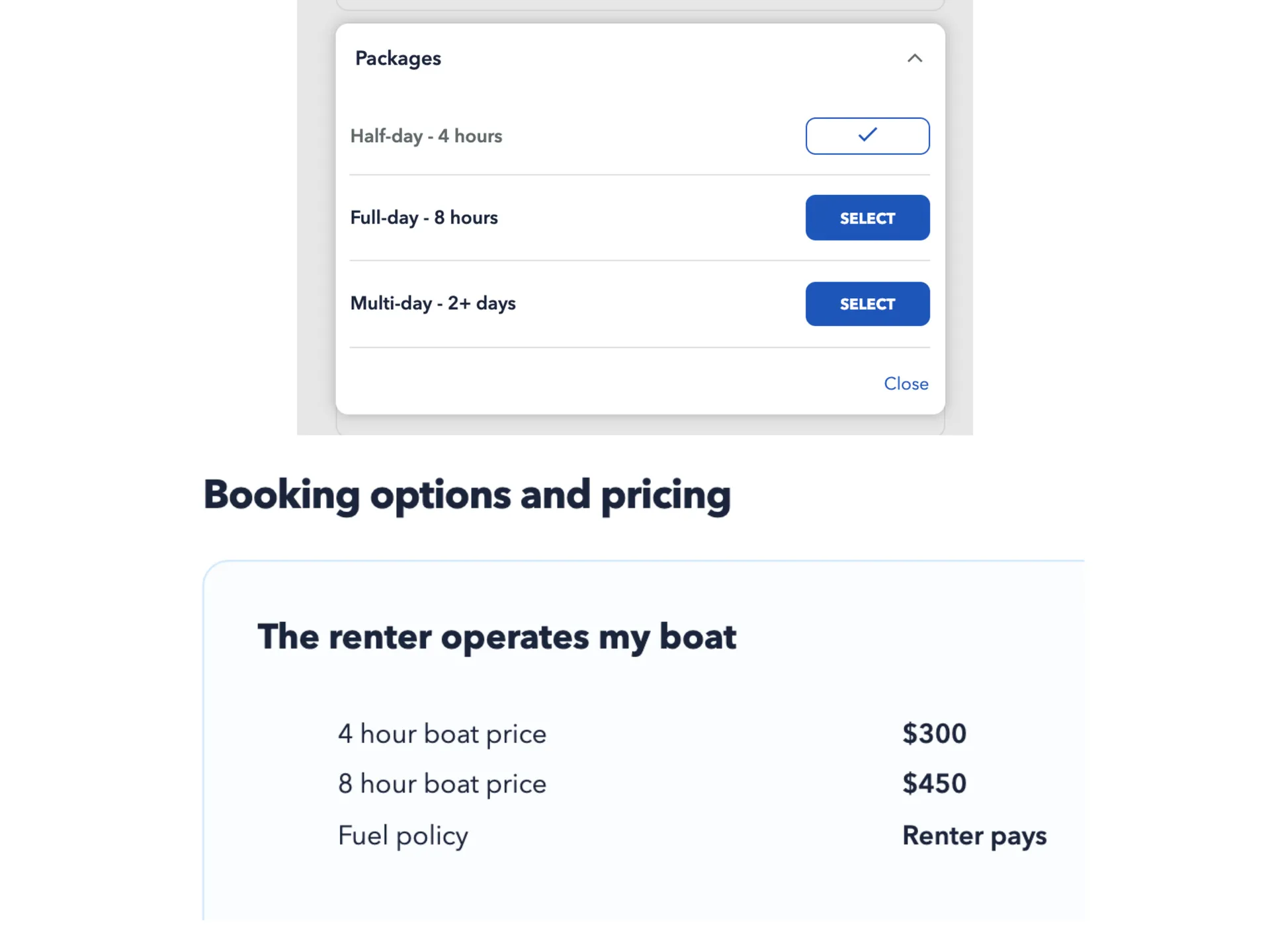Close the Packages panel via Close link
1270x952 pixels.
pos(906,384)
